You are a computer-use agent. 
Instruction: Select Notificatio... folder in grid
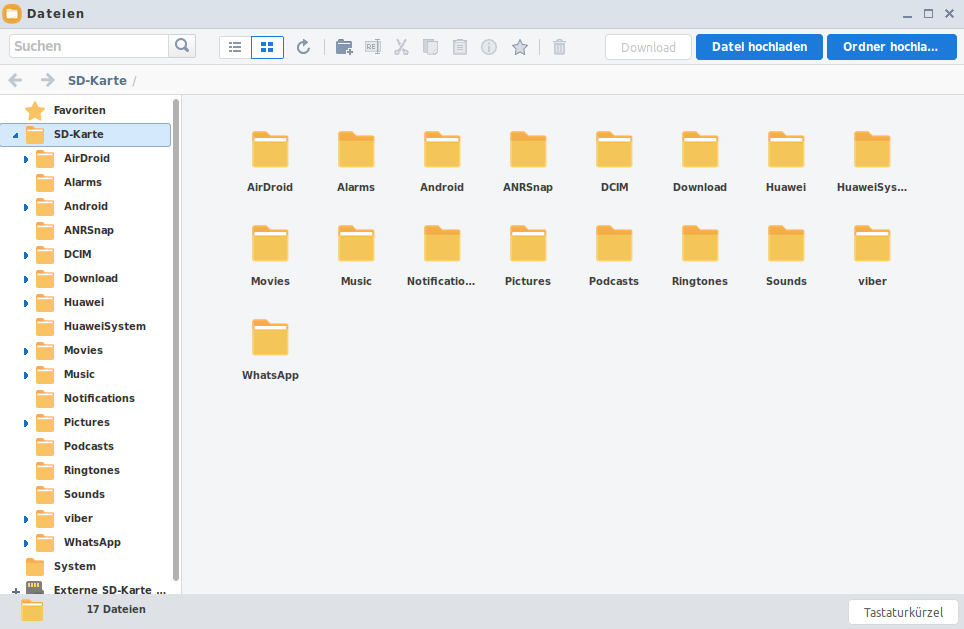[x=441, y=255]
